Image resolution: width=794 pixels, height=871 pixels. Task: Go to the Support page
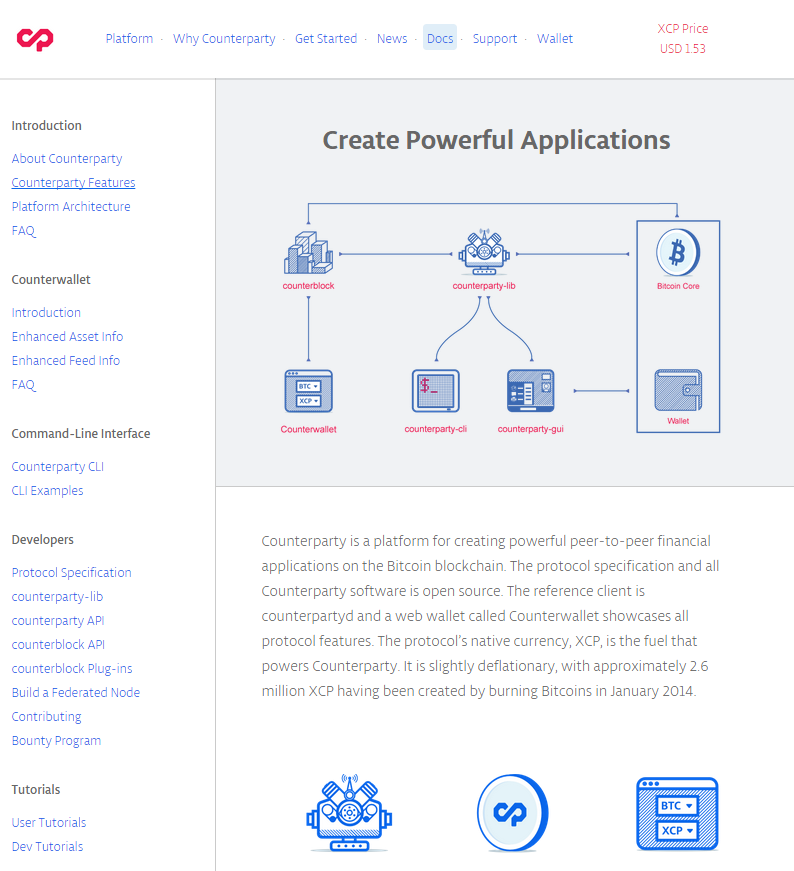(495, 39)
